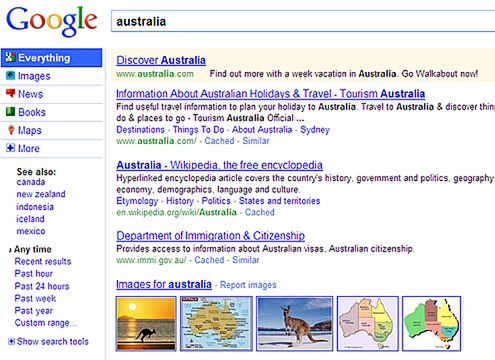This screenshot has width=495, height=360.
Task: Click the Images camera icon
Action: pos(10,76)
